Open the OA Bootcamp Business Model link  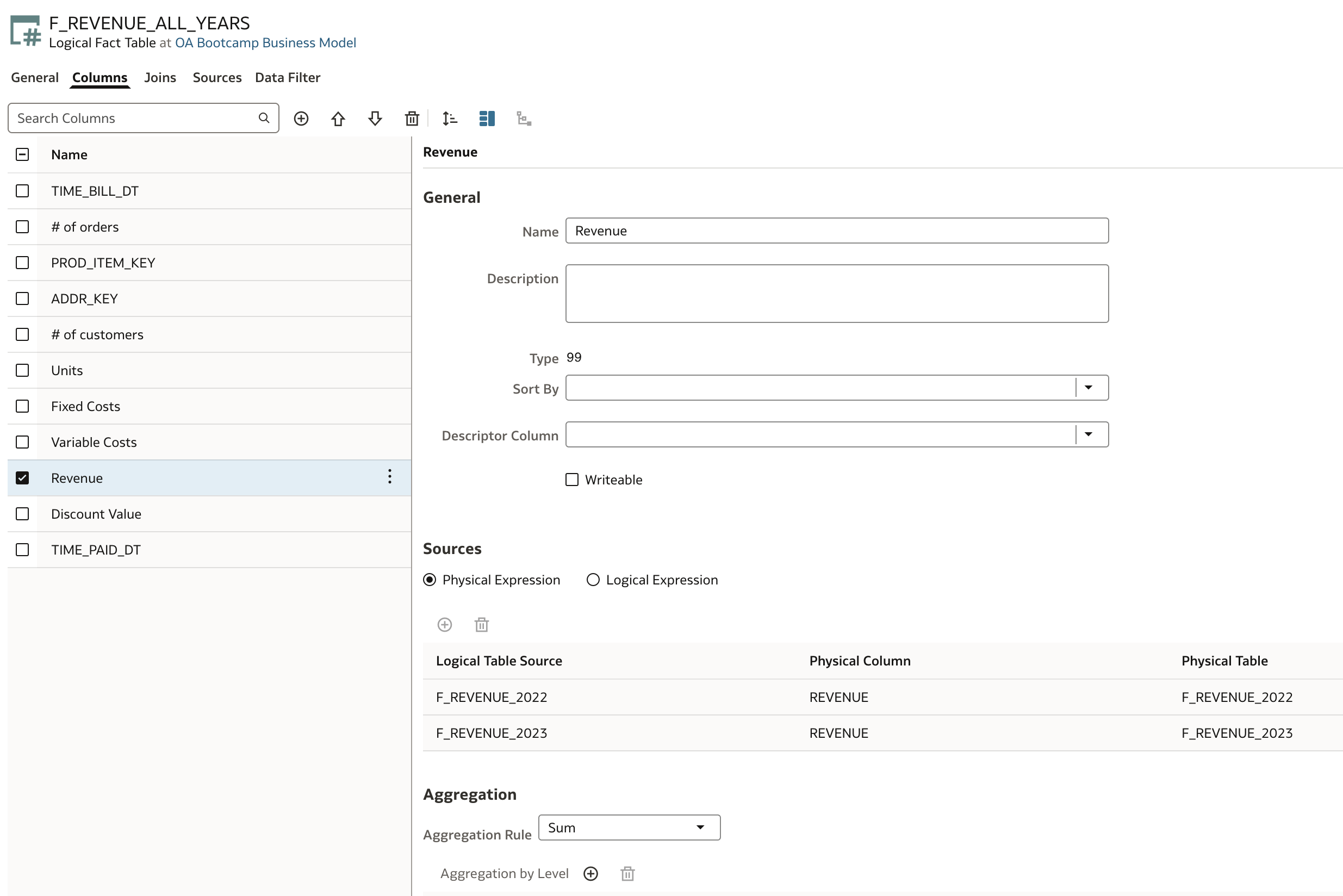pos(266,43)
